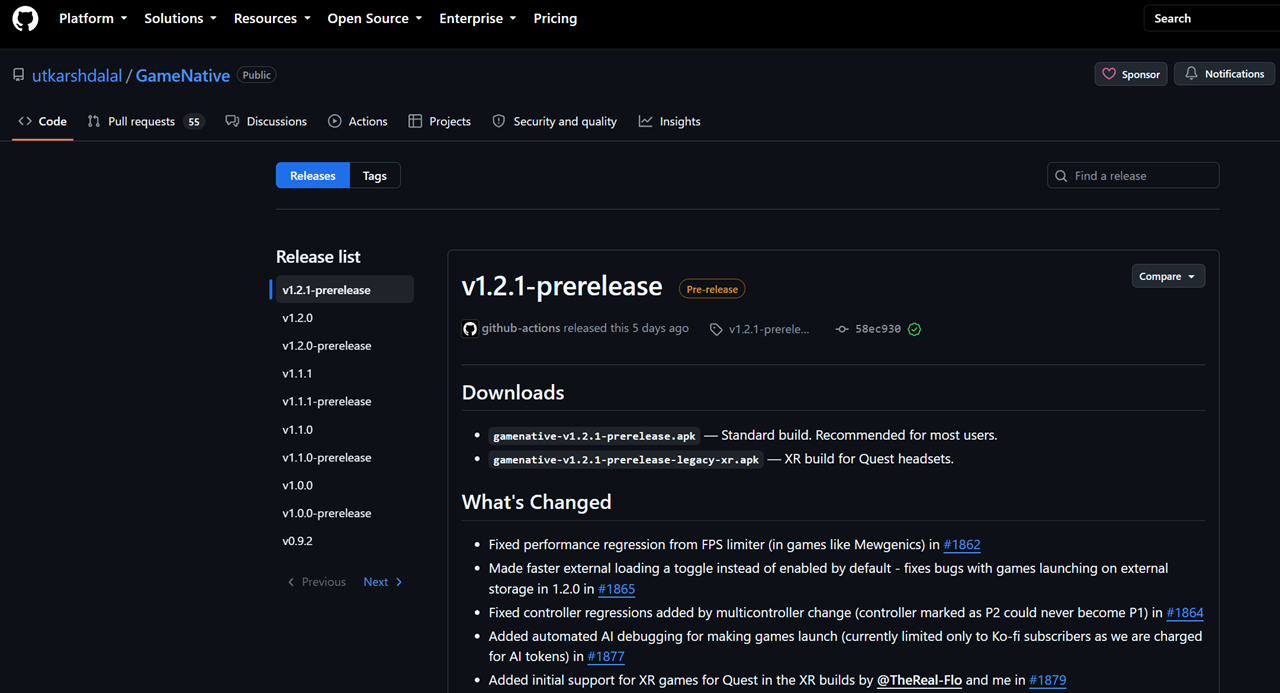Click the Notifications button
The width and height of the screenshot is (1280, 693).
(x=1224, y=74)
